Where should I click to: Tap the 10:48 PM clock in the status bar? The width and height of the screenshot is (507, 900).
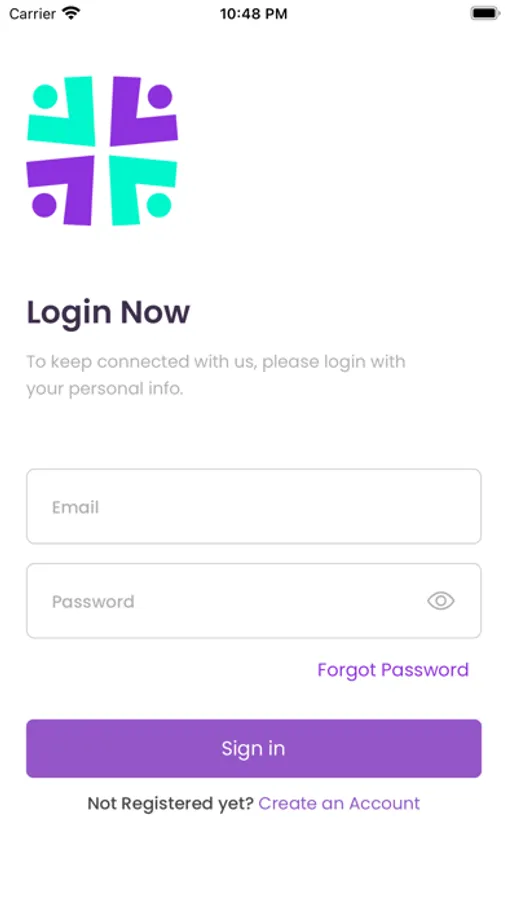pyautogui.click(x=253, y=14)
